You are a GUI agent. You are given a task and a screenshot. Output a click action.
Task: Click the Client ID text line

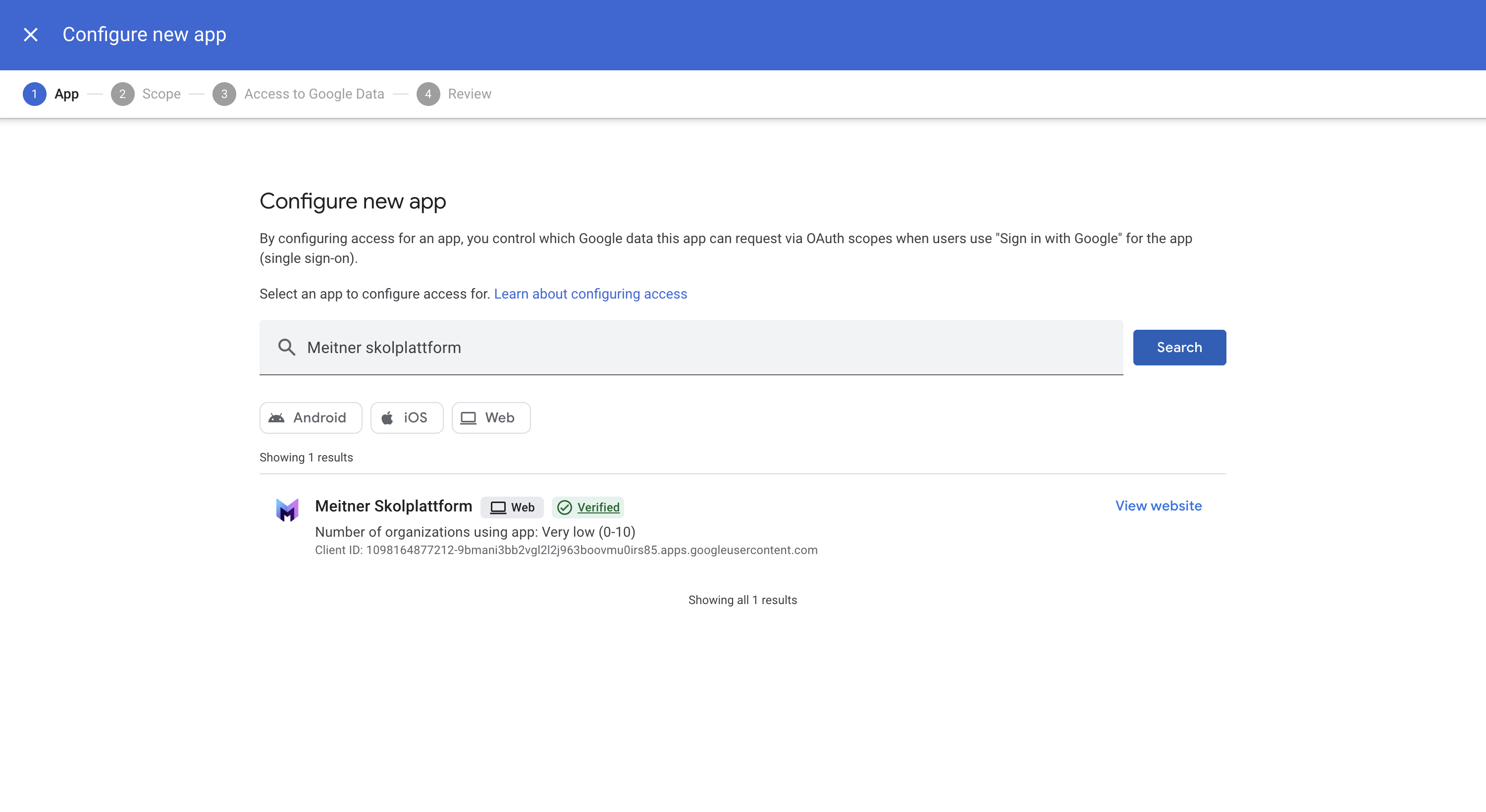point(566,550)
